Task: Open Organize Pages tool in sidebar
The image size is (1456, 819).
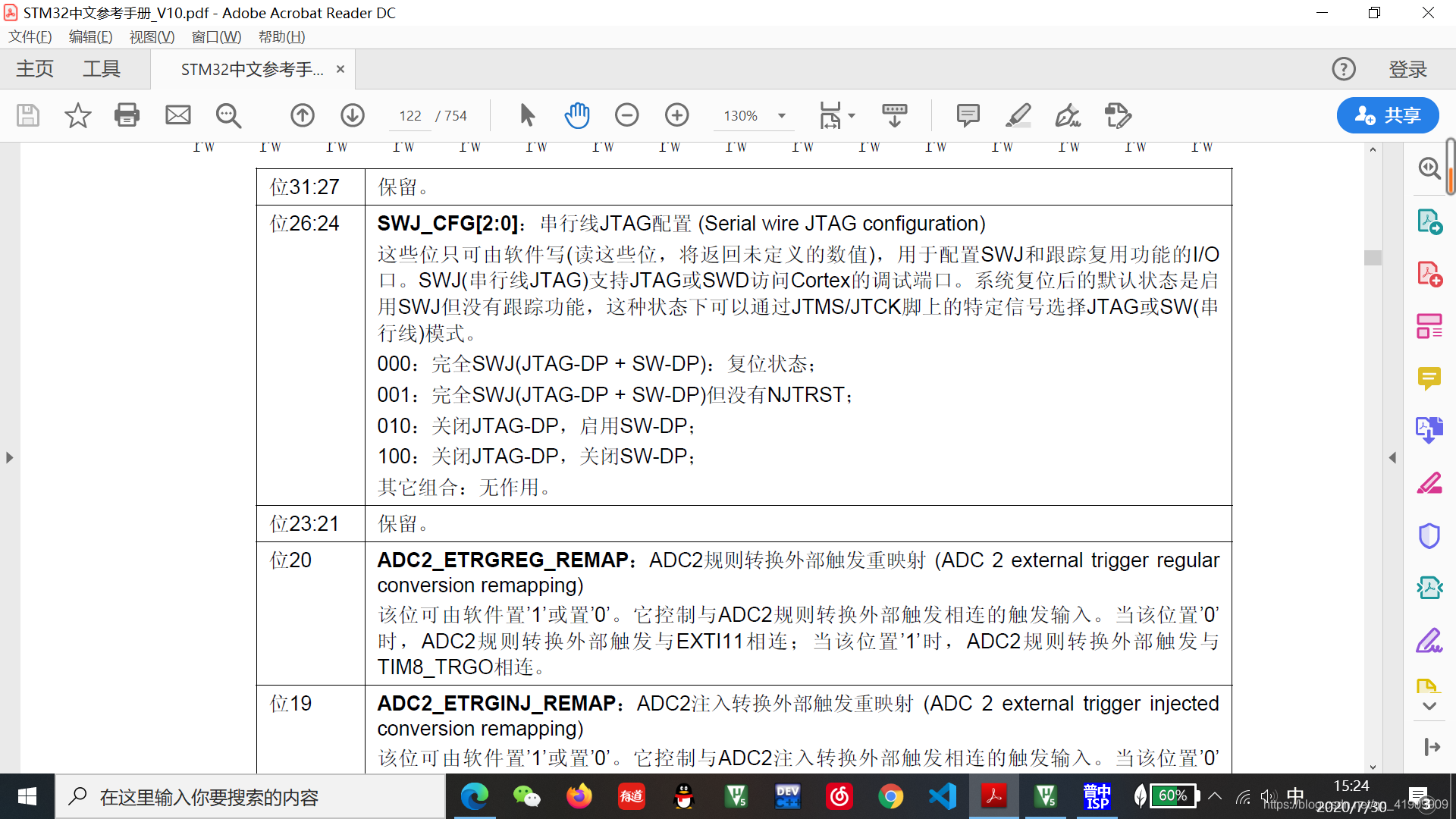Action: click(1429, 327)
